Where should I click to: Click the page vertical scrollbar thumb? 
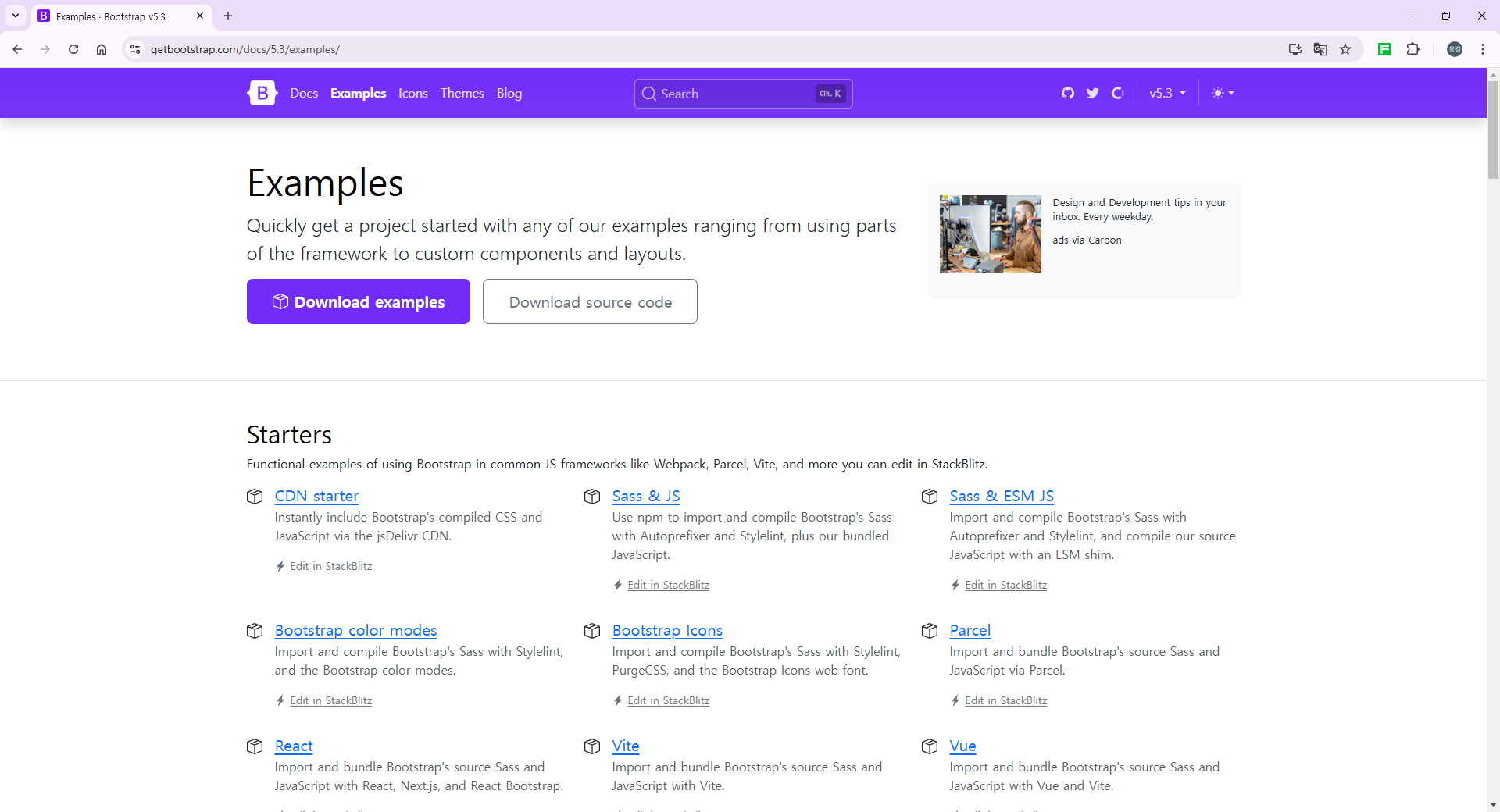[x=1493, y=130]
